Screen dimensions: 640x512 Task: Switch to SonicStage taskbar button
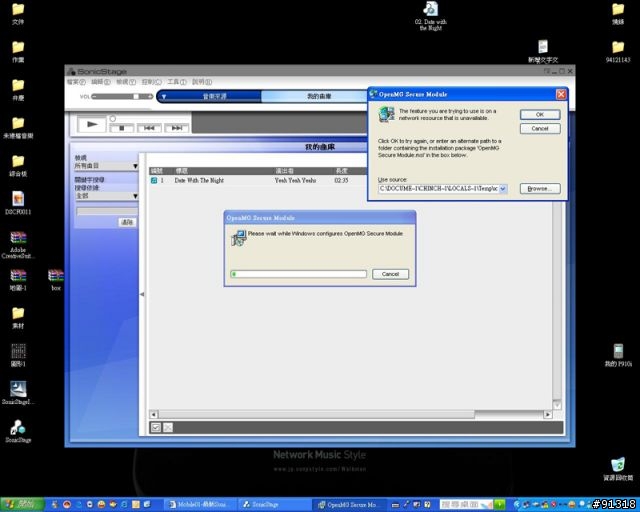272,505
